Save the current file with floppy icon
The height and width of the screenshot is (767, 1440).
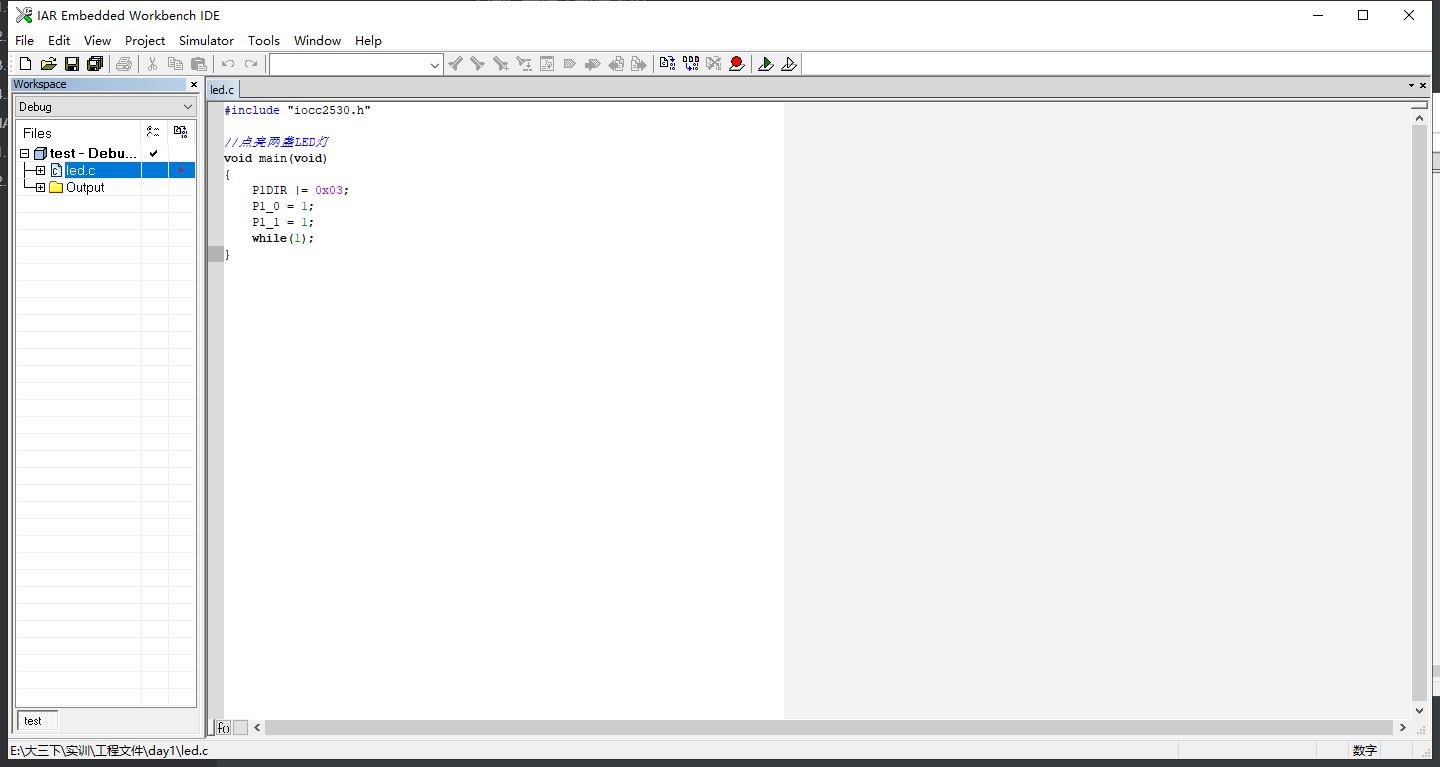(x=72, y=64)
